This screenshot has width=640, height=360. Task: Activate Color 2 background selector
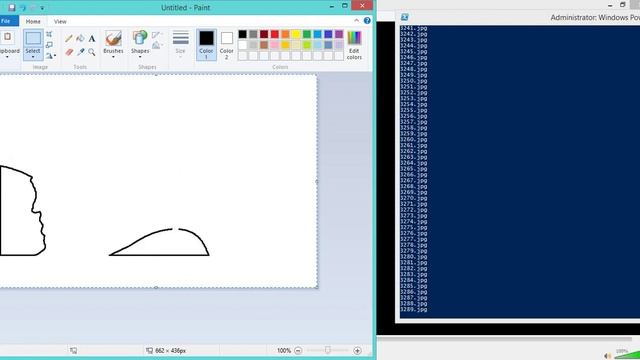[227, 44]
